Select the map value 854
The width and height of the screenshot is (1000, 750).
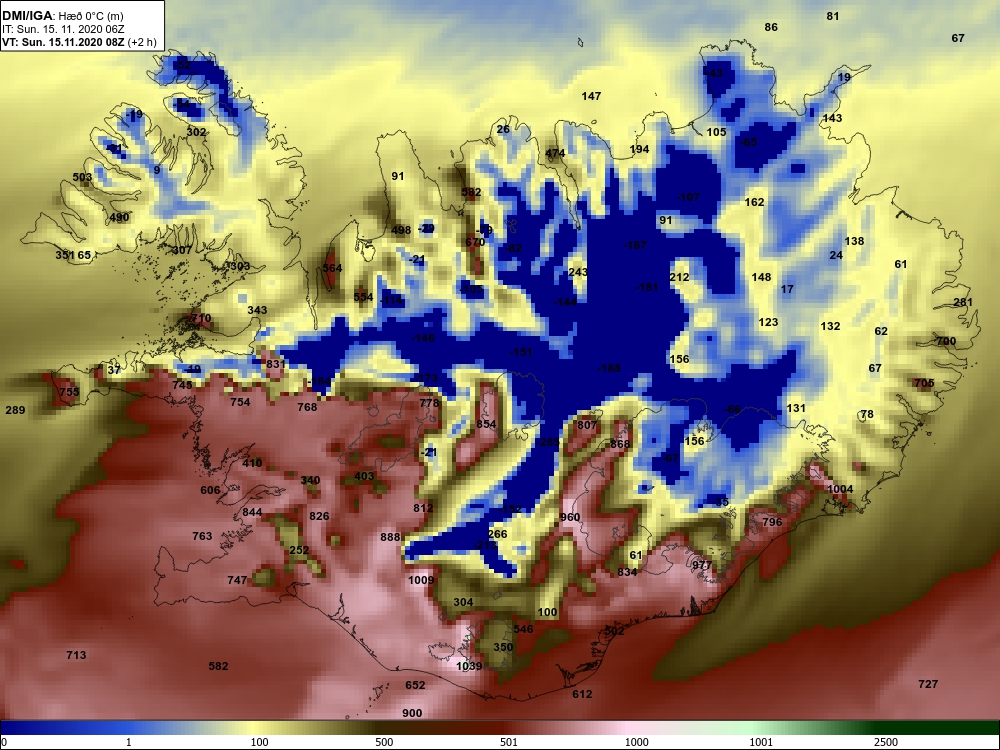coord(486,424)
